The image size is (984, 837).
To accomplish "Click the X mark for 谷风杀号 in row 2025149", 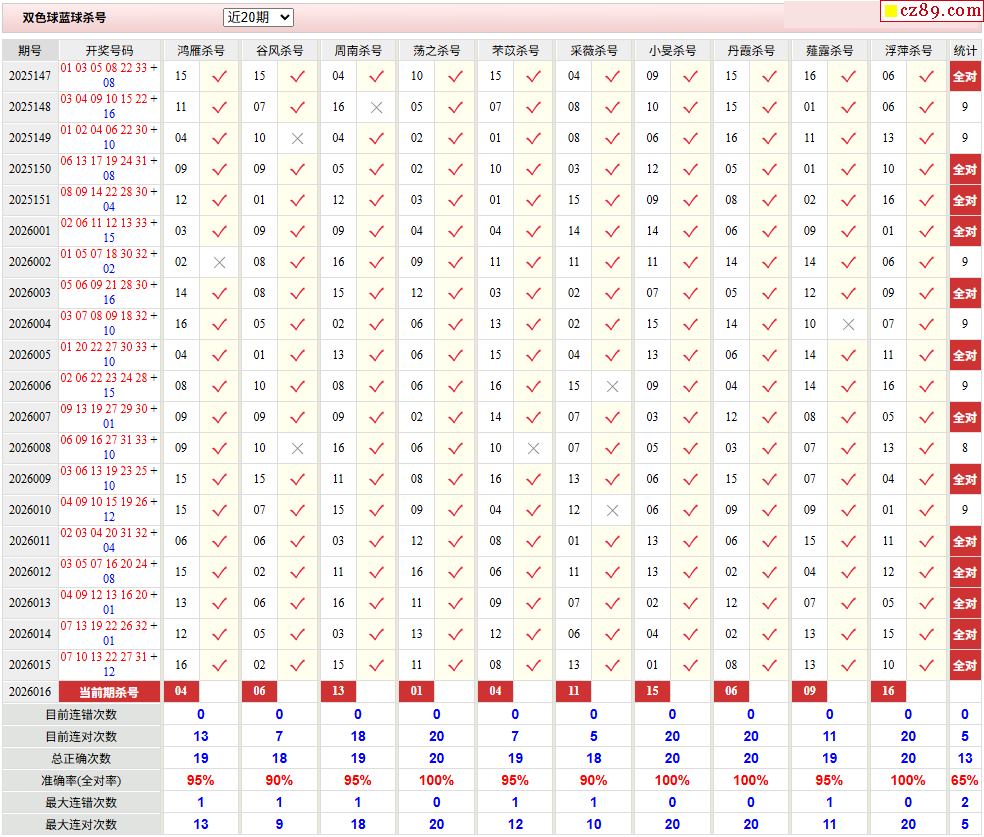I will tap(297, 138).
